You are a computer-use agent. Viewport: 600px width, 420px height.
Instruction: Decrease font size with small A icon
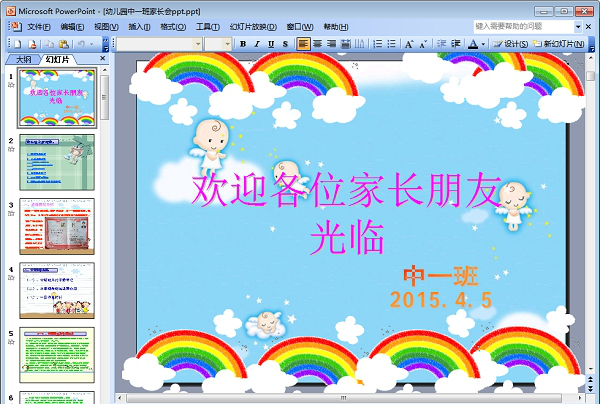(423, 44)
